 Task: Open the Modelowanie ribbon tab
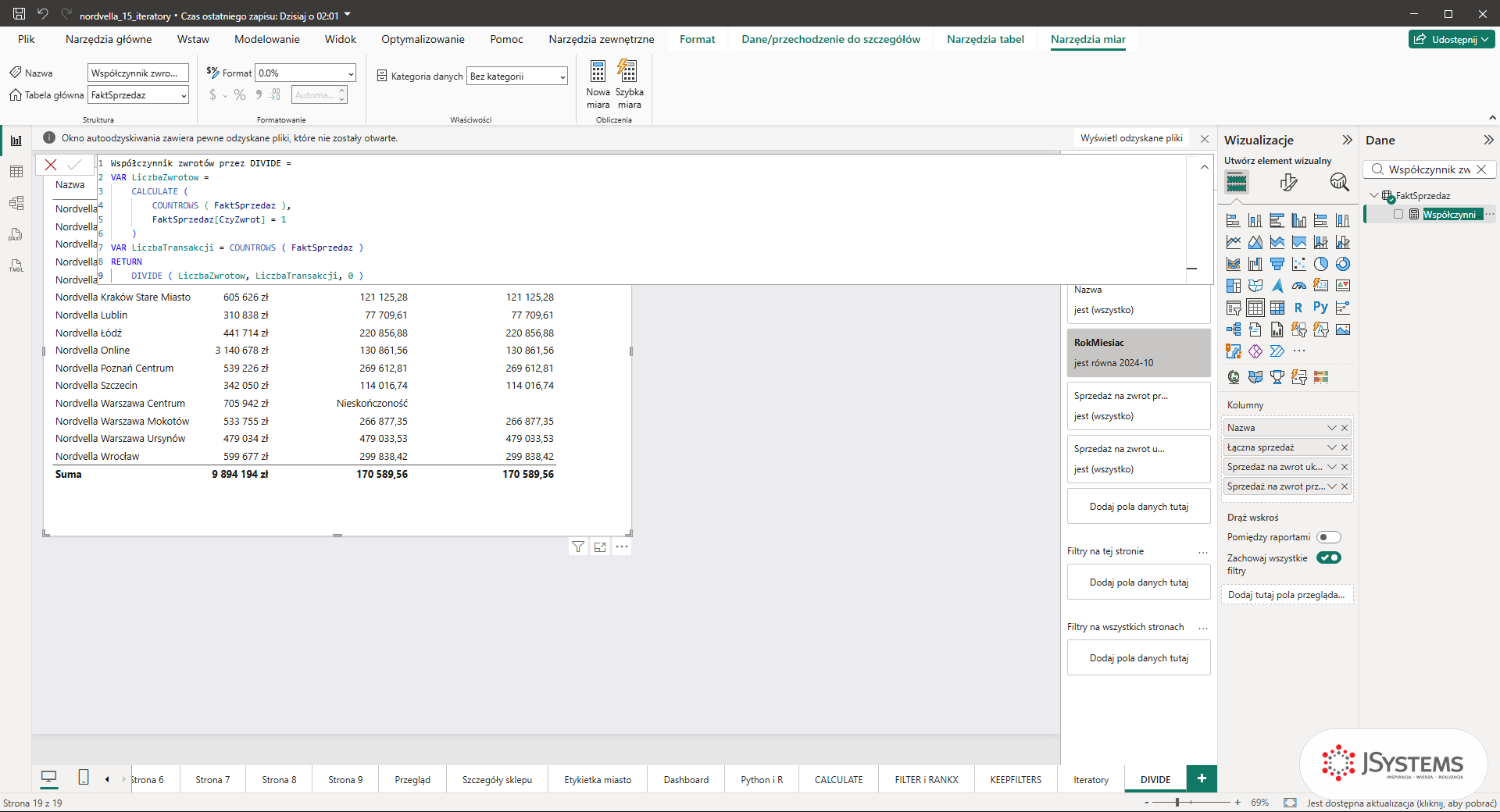(267, 39)
